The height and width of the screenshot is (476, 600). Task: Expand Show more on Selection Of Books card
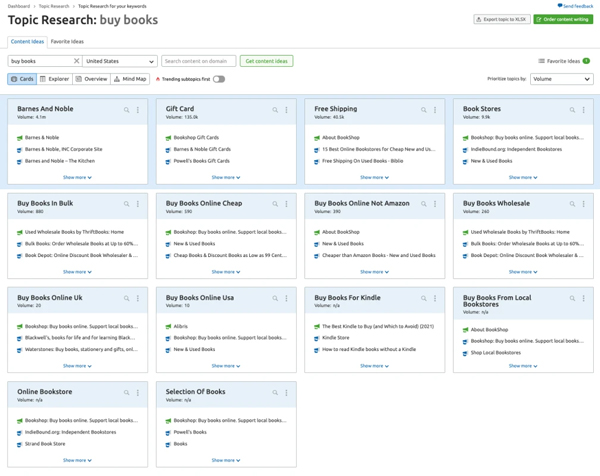click(x=226, y=460)
